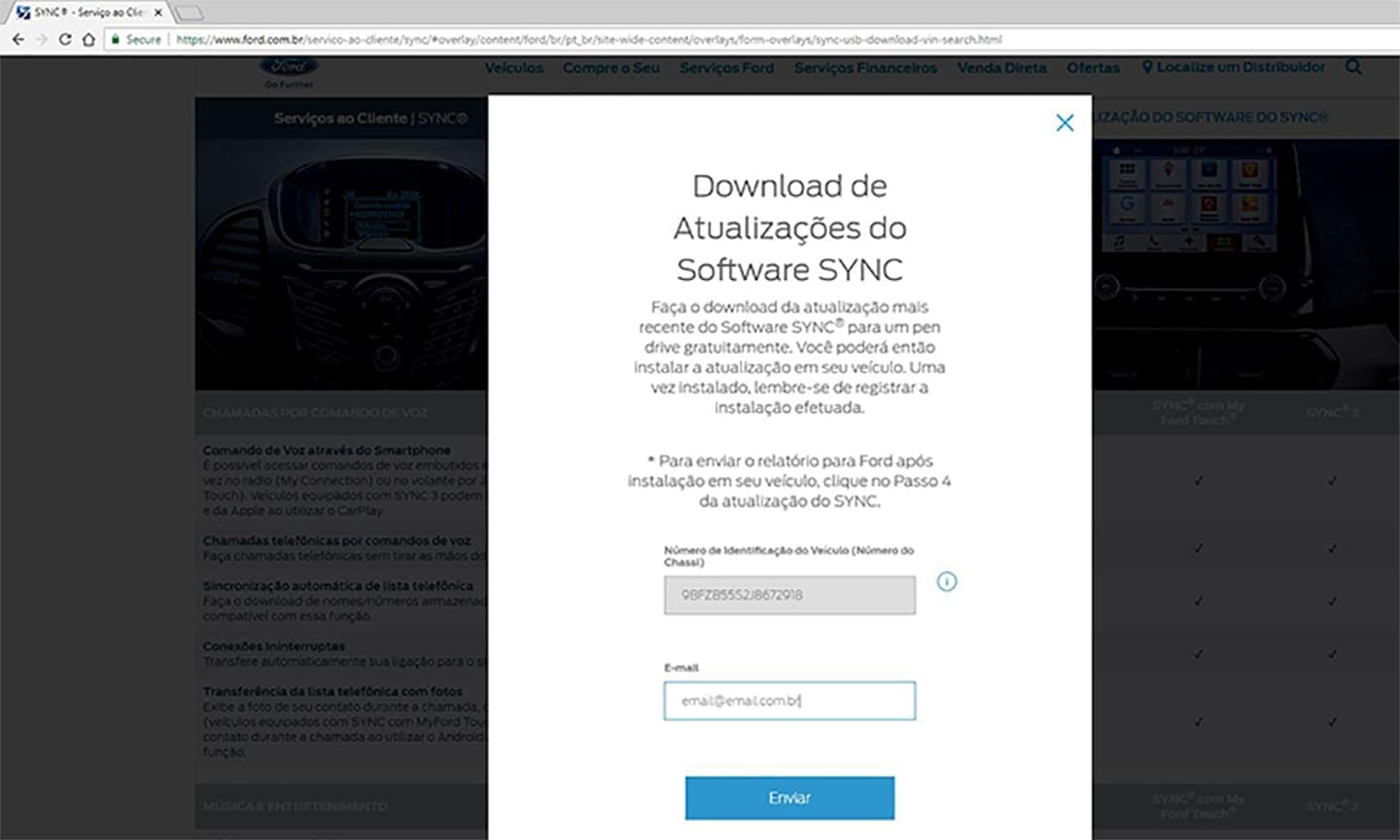Click the browser back arrow
The width and height of the screenshot is (1400, 840).
click(17, 40)
